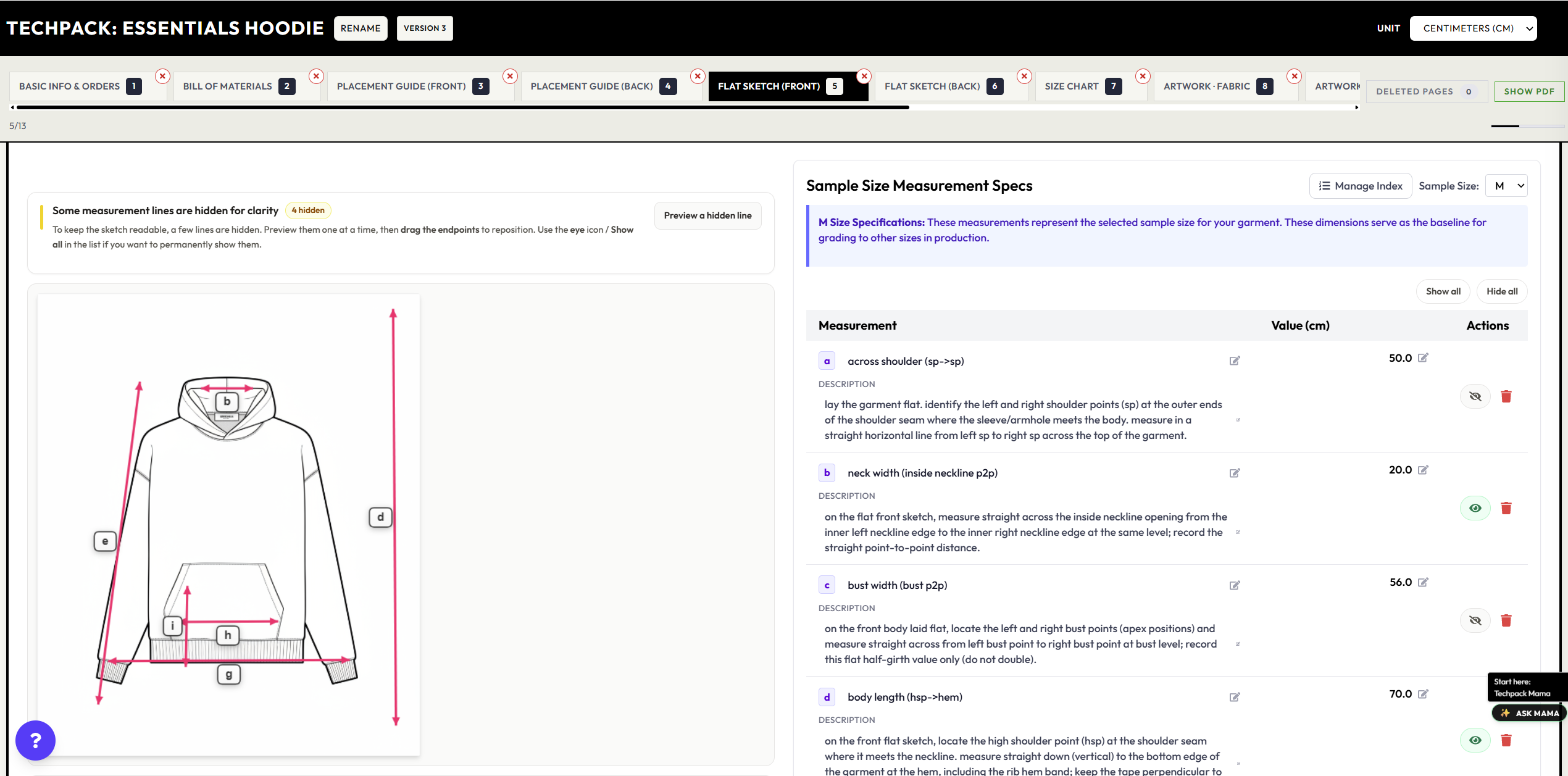This screenshot has height=776, width=1568.
Task: Edit the bust width value 56.0
Action: pyautogui.click(x=1423, y=582)
